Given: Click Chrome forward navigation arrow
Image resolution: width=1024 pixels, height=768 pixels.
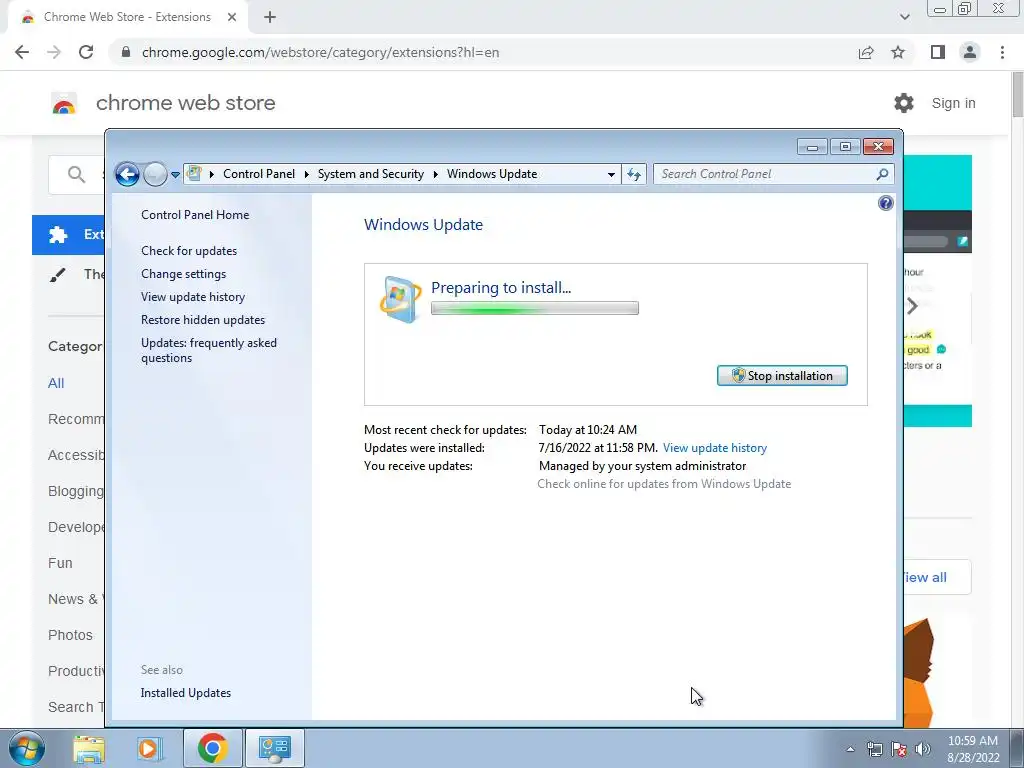Looking at the screenshot, I should [x=54, y=52].
